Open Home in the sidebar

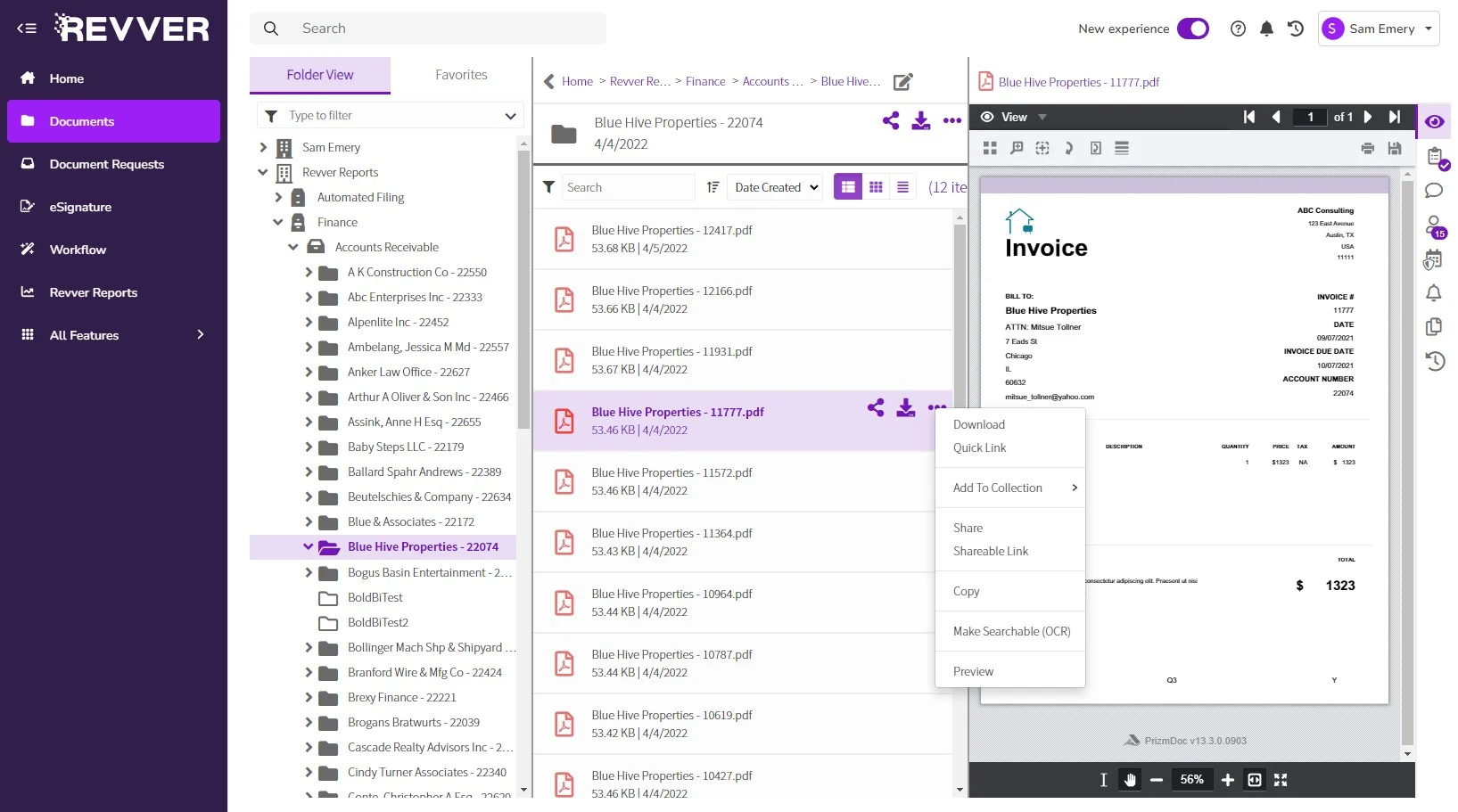(113, 78)
